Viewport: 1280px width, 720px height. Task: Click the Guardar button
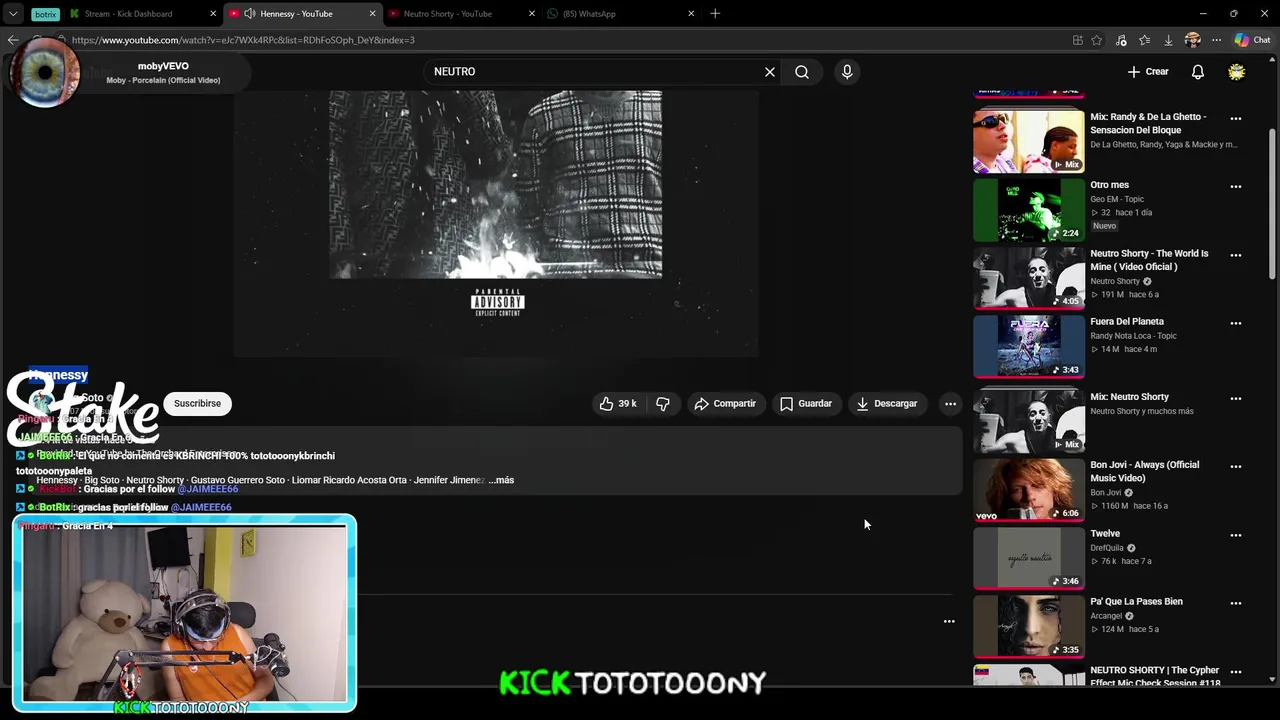click(806, 404)
